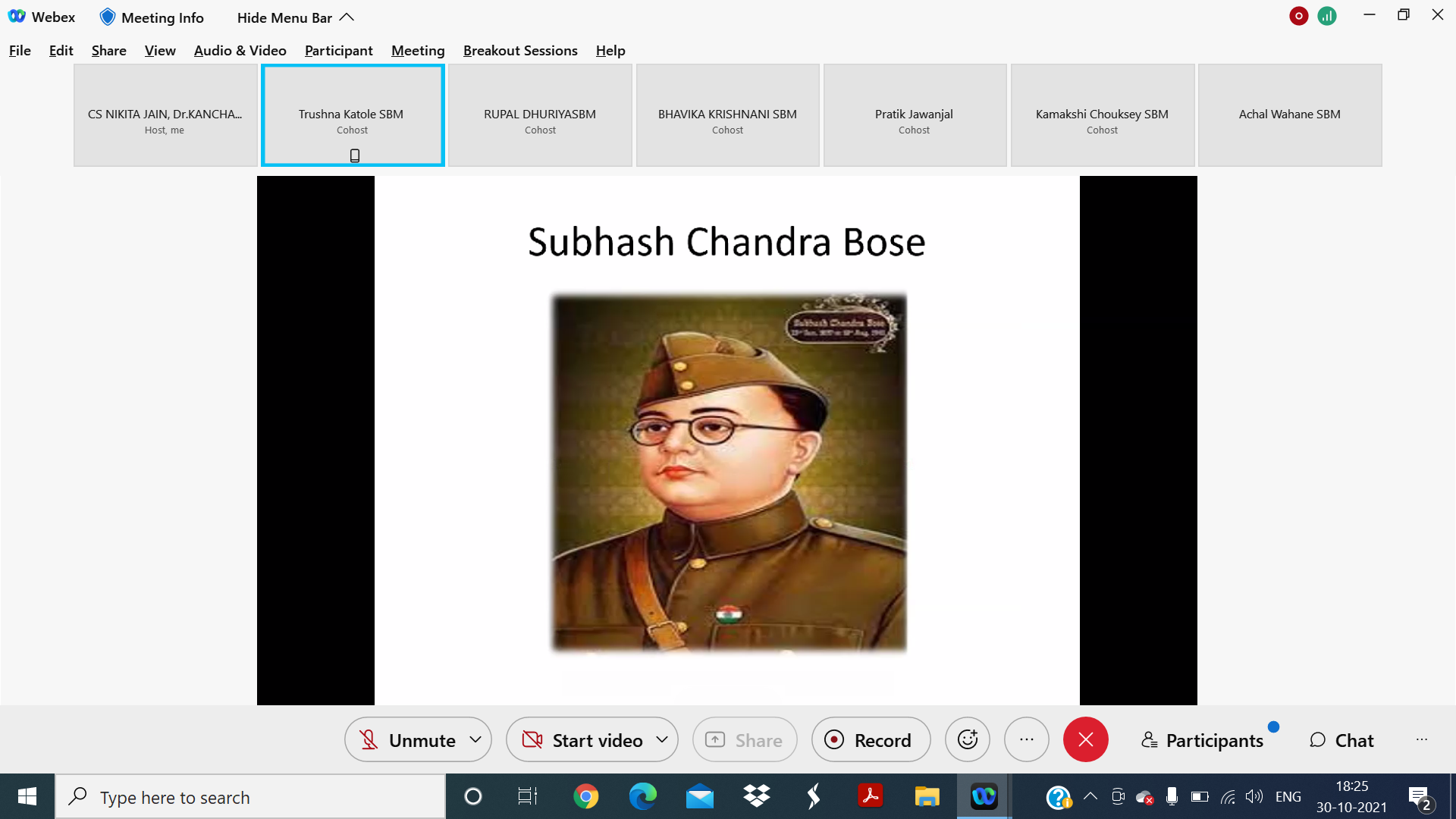Open the Windows Start menu
1456x819 pixels.
pyautogui.click(x=27, y=796)
